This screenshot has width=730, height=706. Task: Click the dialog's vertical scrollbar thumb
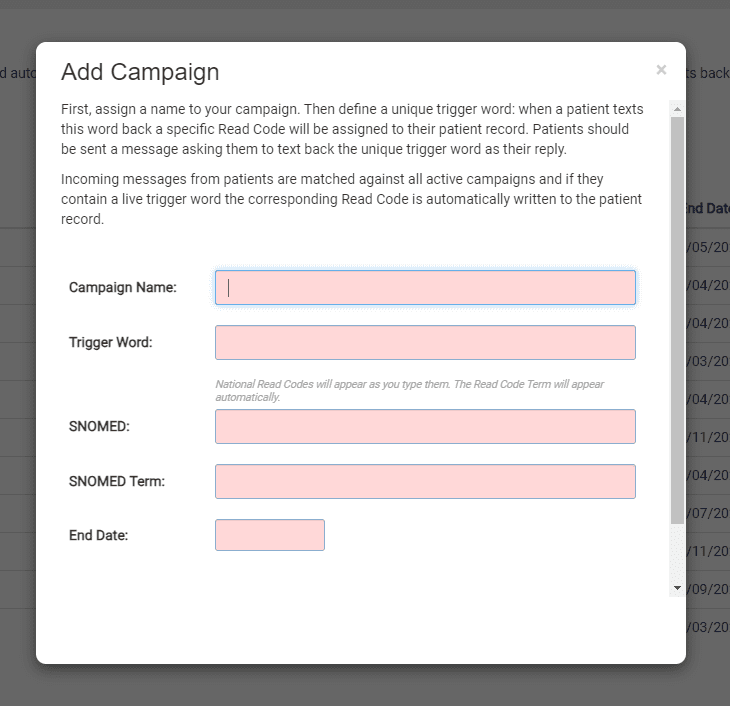(677, 320)
